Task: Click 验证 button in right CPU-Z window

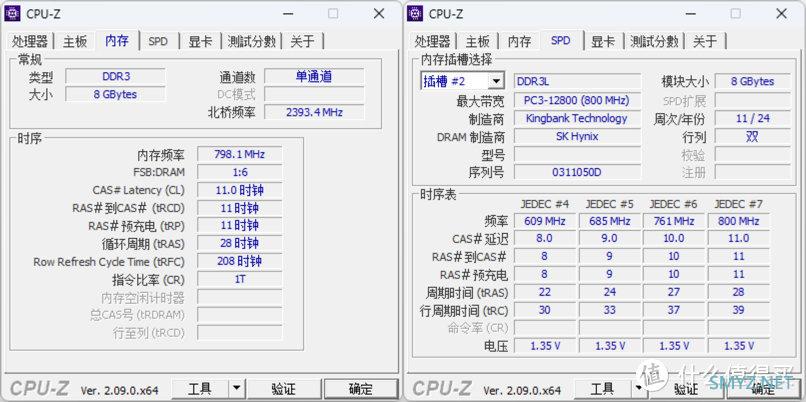Action: (686, 389)
